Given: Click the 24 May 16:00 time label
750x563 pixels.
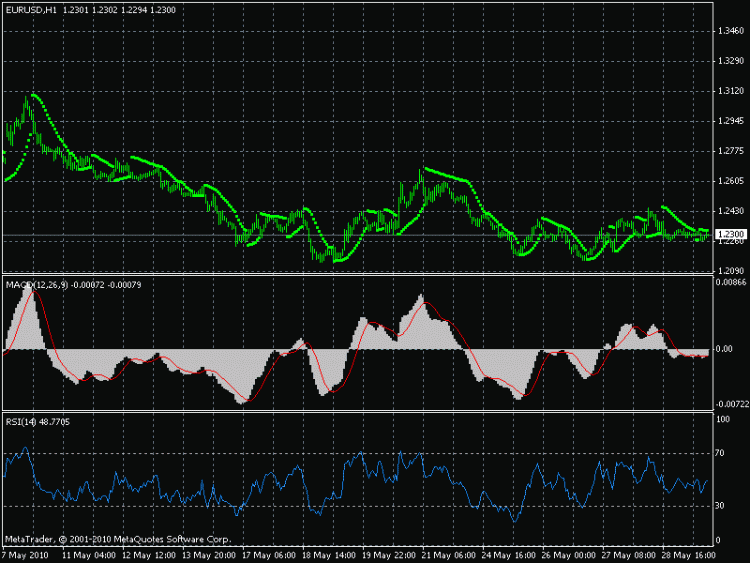Looking at the screenshot, I should (509, 555).
